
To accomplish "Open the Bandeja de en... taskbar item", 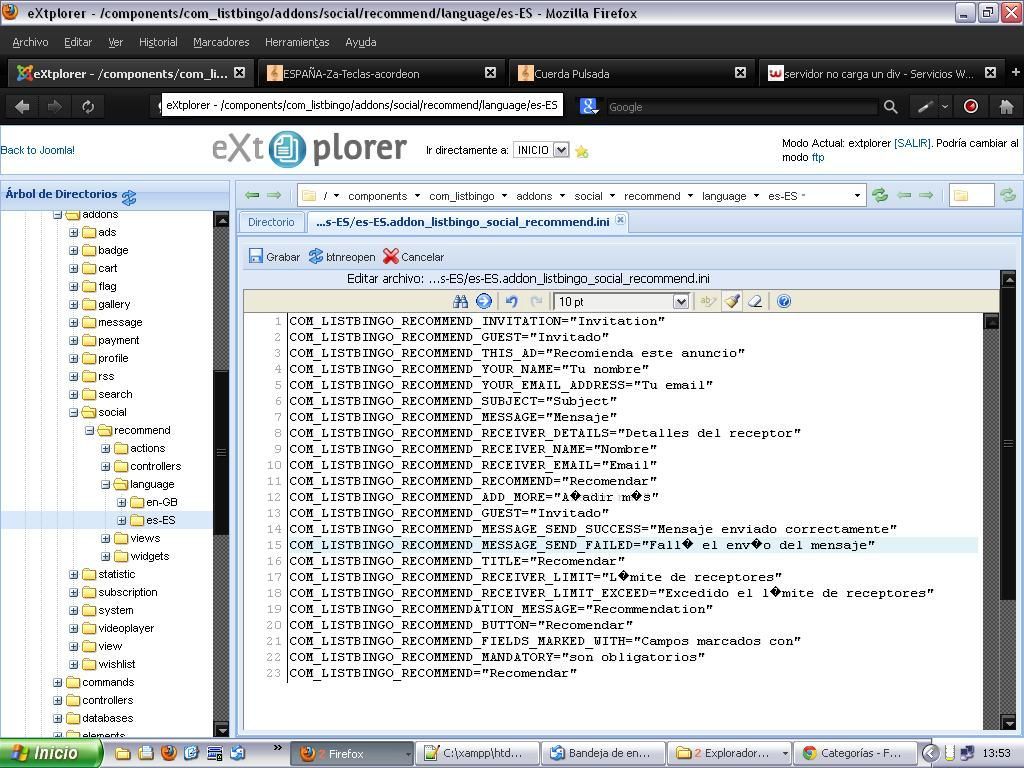I will point(603,753).
